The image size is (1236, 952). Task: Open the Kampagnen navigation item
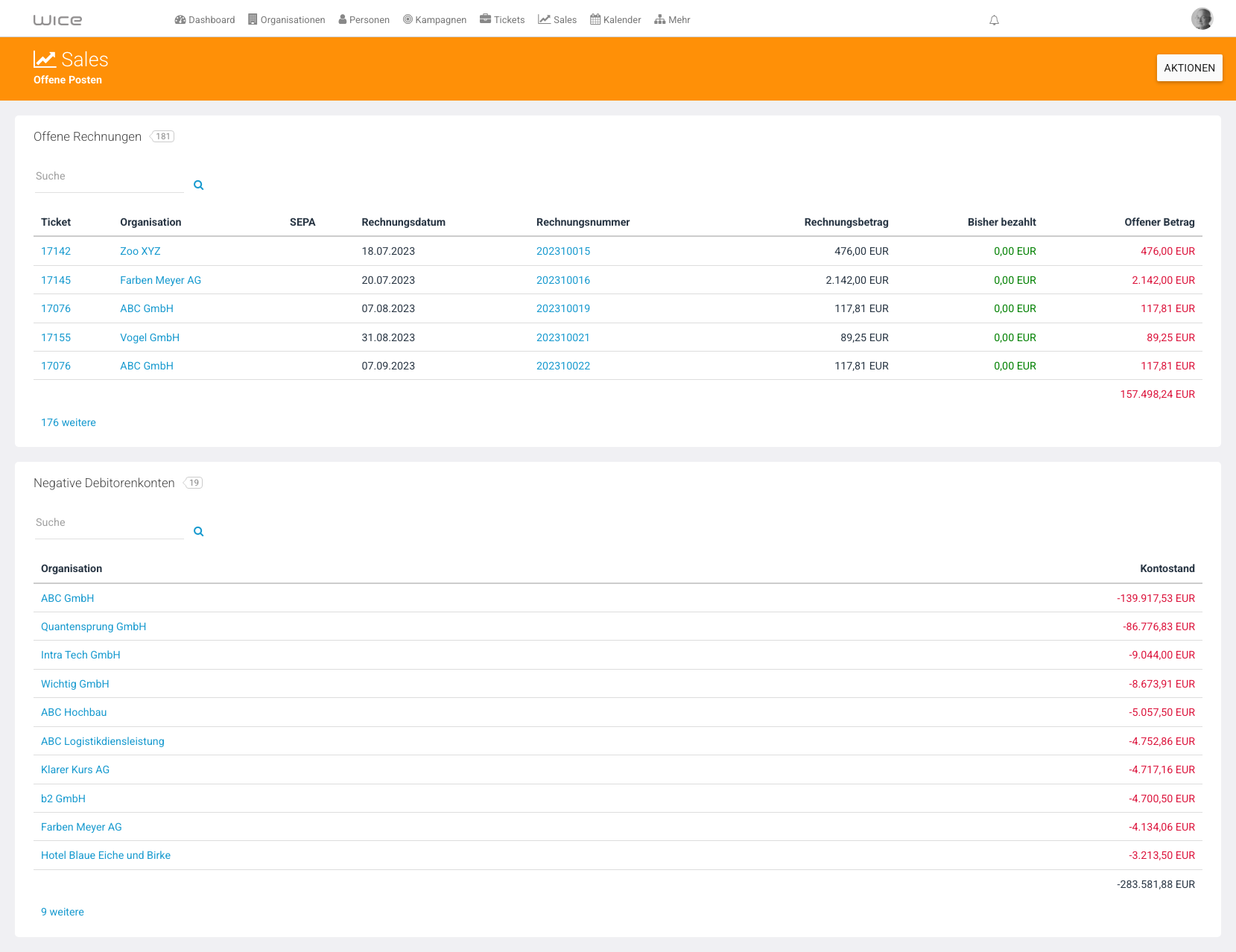[434, 20]
